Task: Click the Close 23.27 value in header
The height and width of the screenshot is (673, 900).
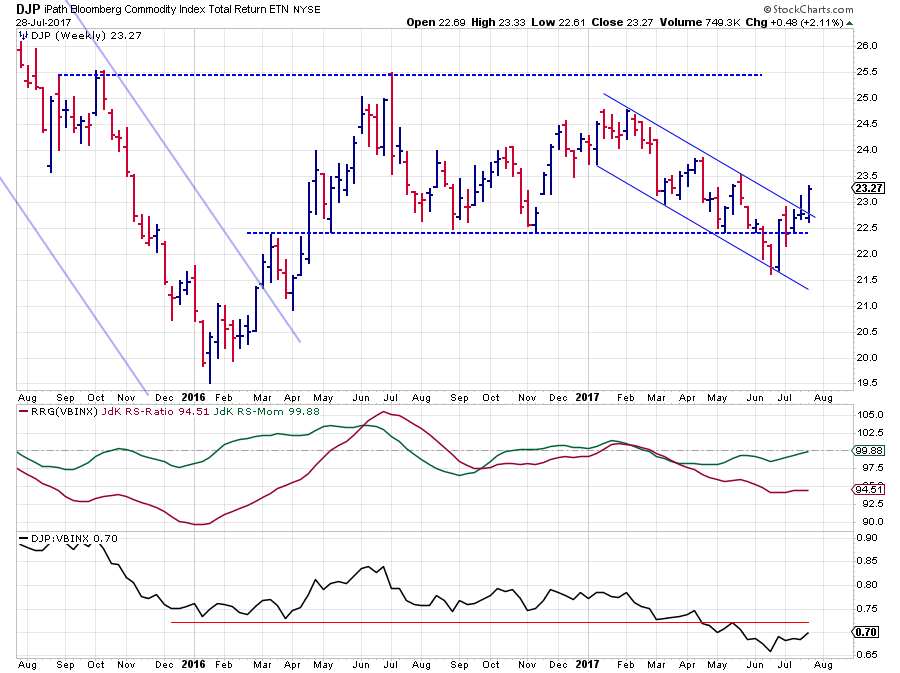Action: point(623,22)
